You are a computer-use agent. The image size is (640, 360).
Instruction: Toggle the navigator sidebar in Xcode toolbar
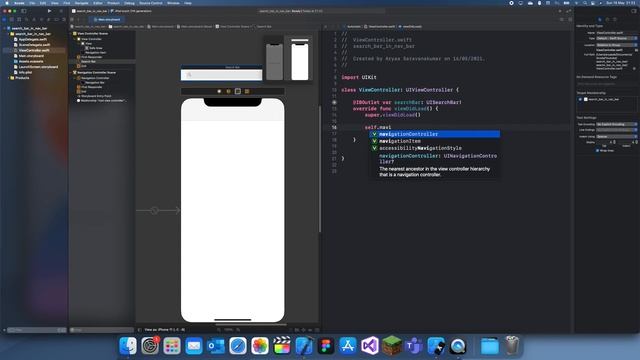click(x=24, y=11)
